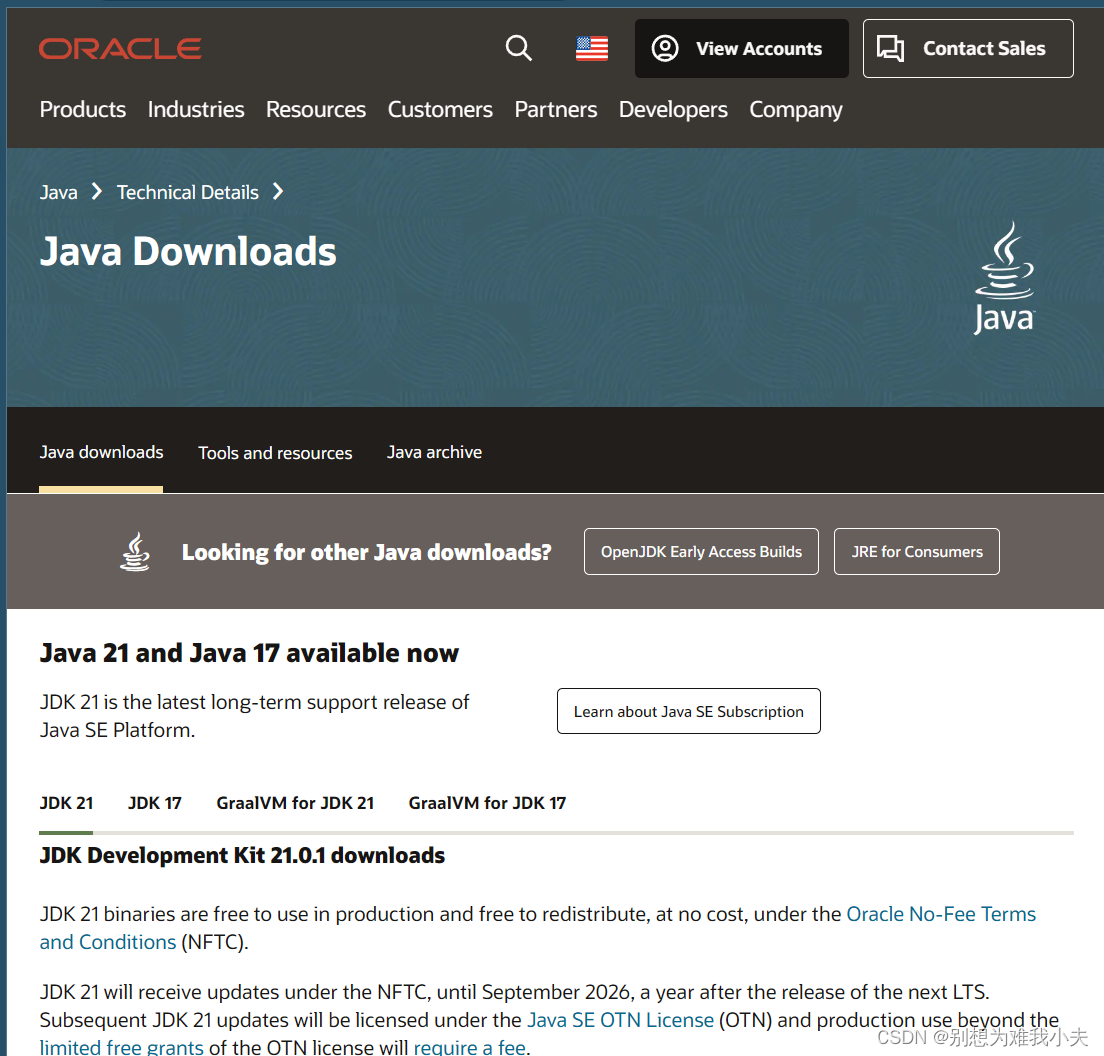
Task: Switch to the Java archive tab
Action: tap(434, 452)
